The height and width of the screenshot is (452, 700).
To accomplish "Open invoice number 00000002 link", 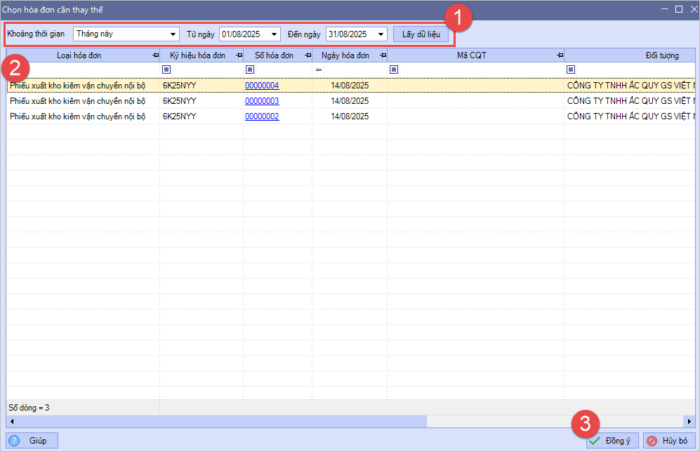I will (x=262, y=116).
